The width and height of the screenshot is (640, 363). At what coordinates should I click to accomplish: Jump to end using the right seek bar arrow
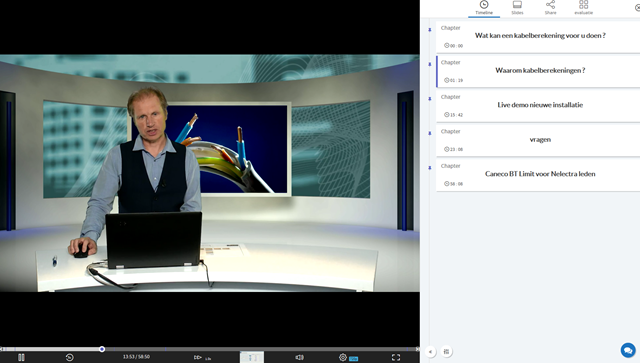[x=417, y=349]
